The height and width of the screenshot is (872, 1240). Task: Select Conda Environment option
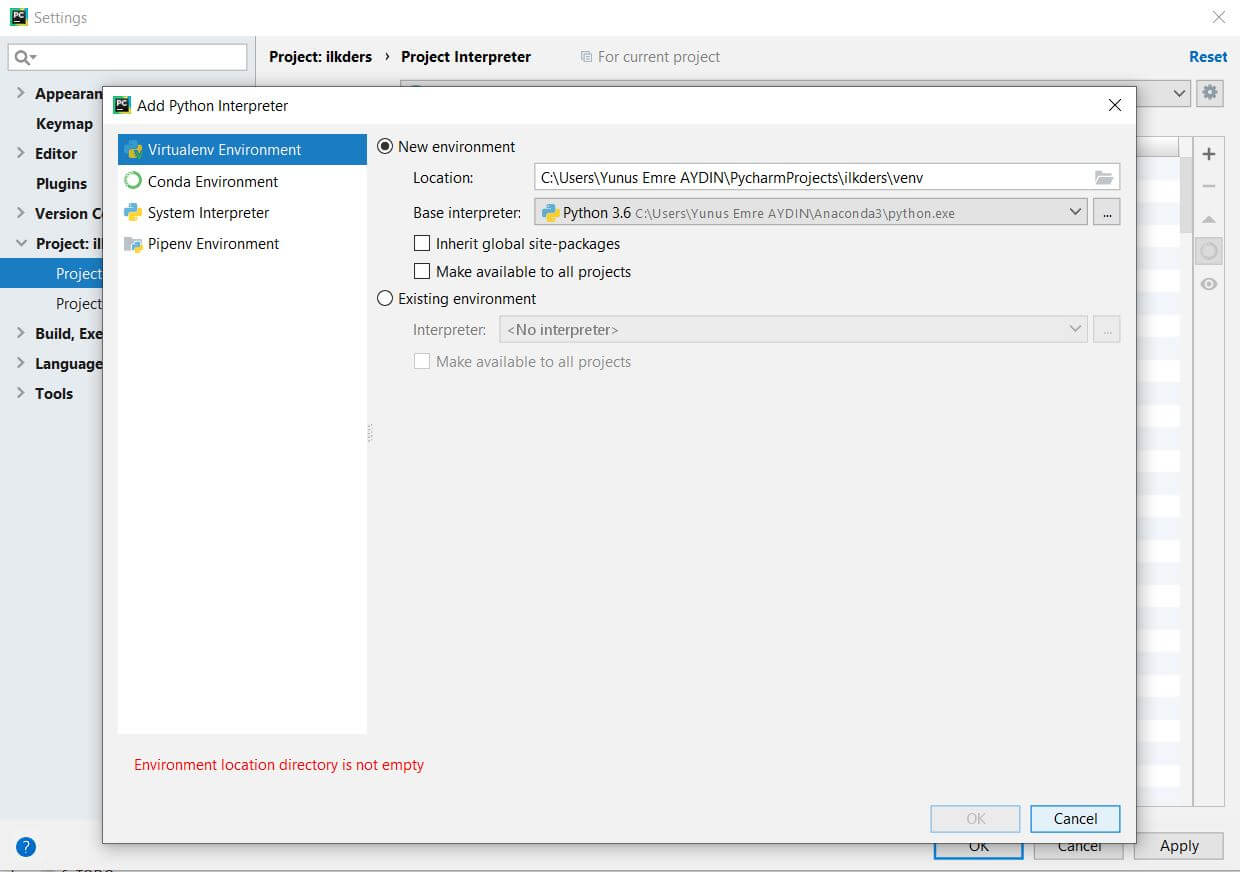point(242,181)
